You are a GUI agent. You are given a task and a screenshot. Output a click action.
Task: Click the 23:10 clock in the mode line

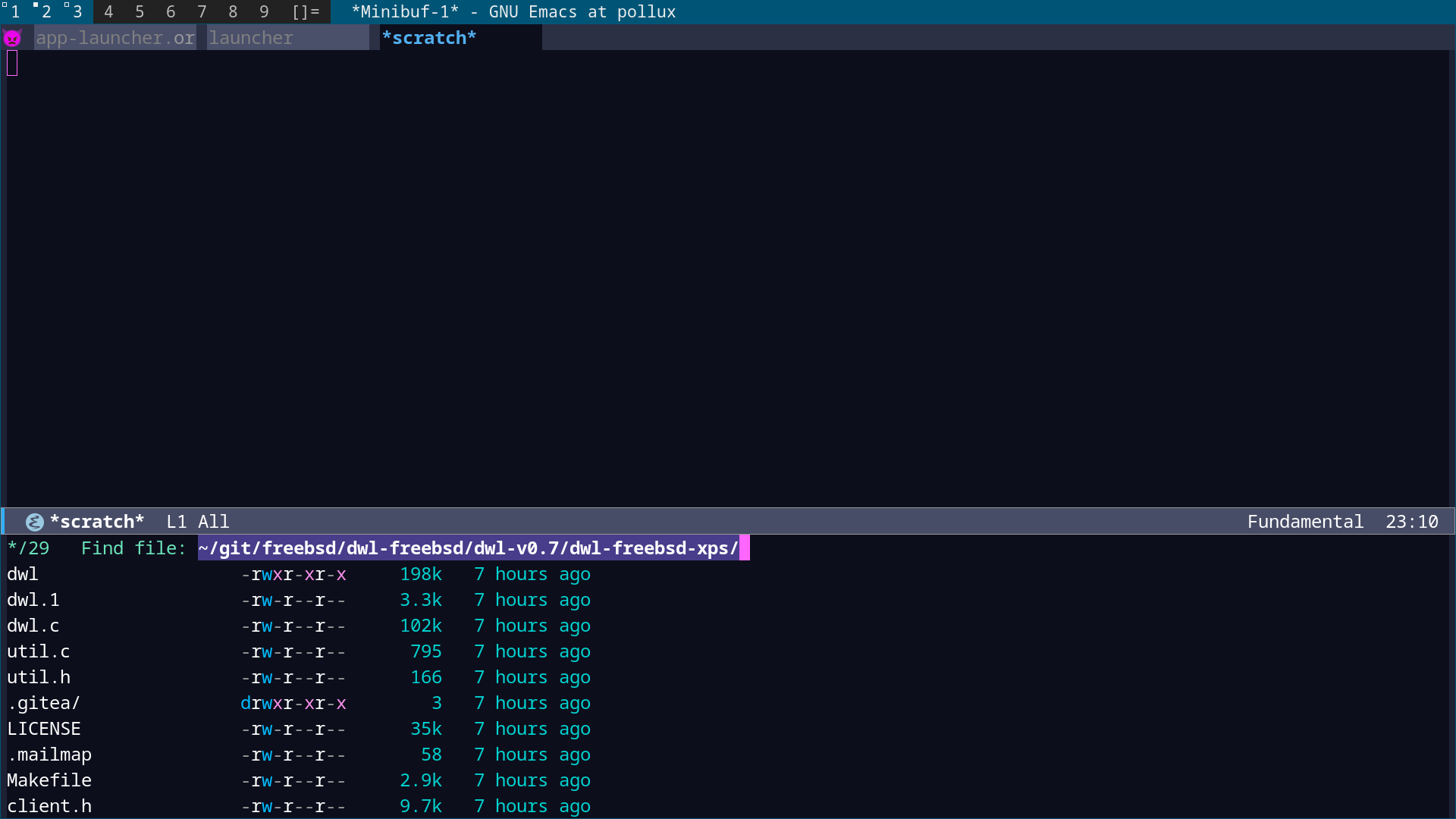tap(1412, 521)
